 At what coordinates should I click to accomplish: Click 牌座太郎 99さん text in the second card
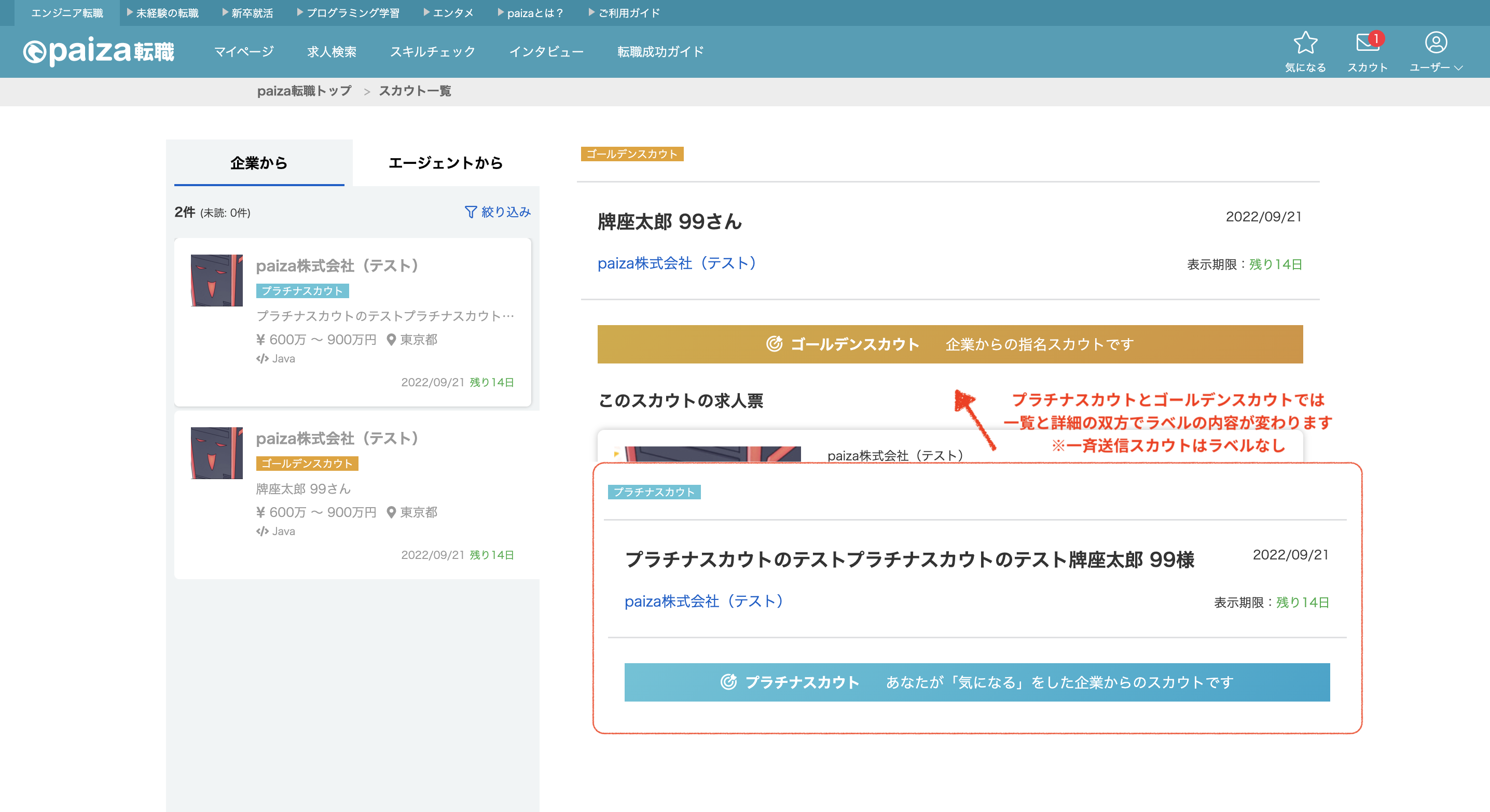pyautogui.click(x=303, y=489)
